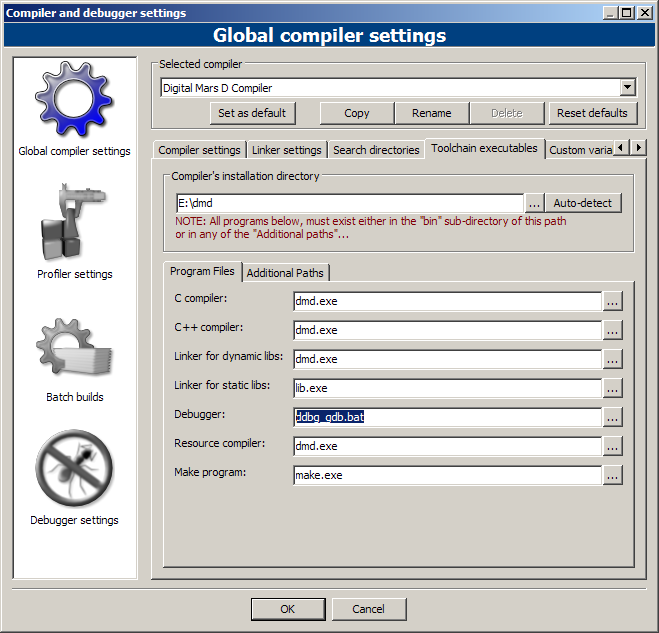
Task: Open the partially hidden Custom variables tab
Action: tap(580, 150)
